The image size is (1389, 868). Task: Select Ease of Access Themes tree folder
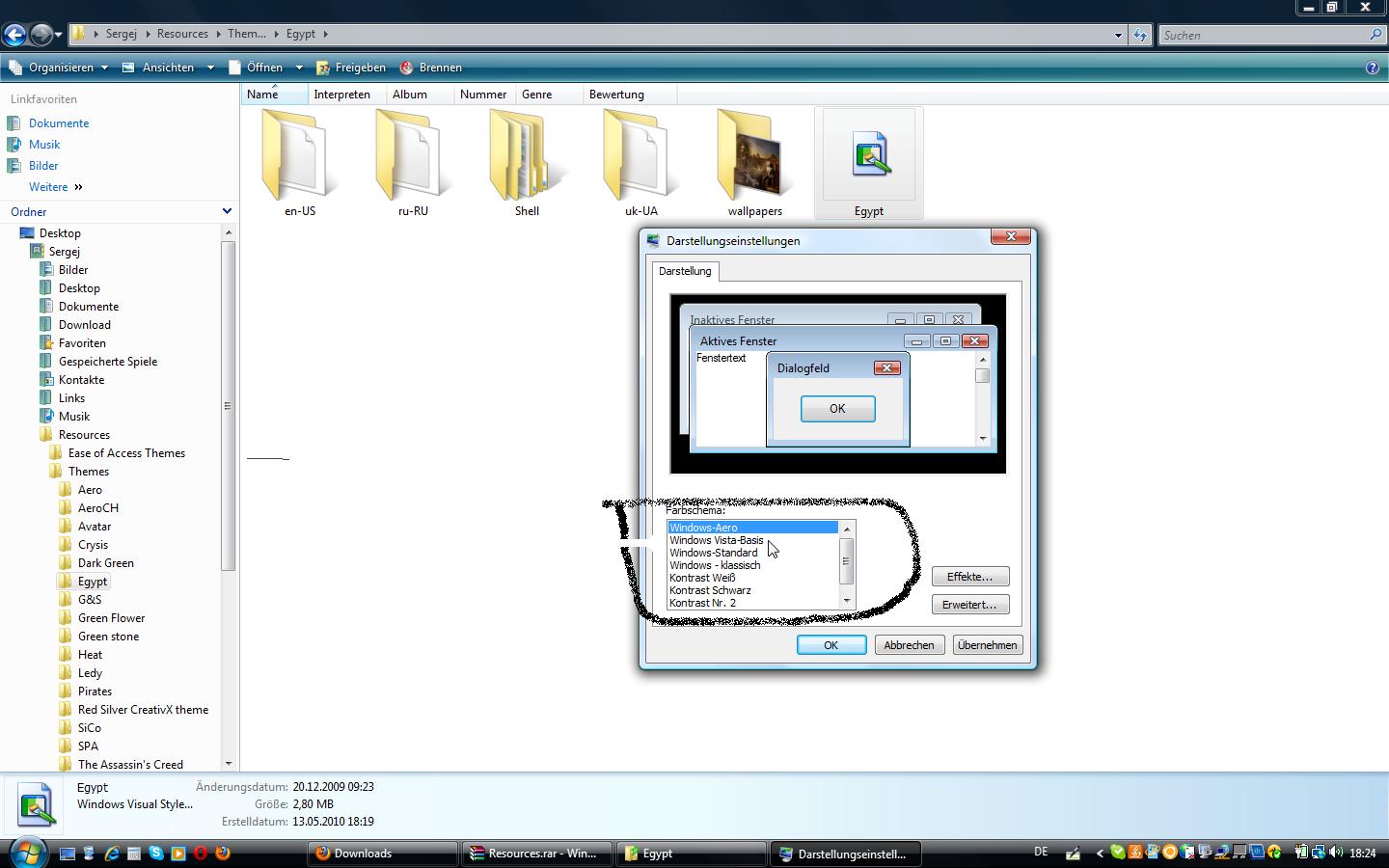126,453
